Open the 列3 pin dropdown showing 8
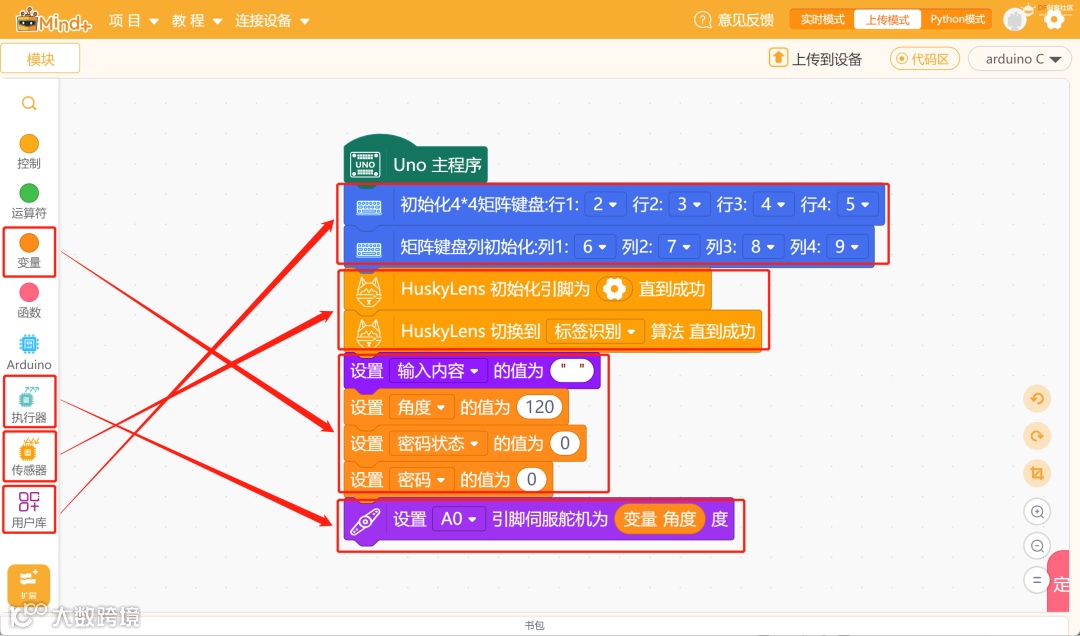1080x636 pixels. pos(762,247)
